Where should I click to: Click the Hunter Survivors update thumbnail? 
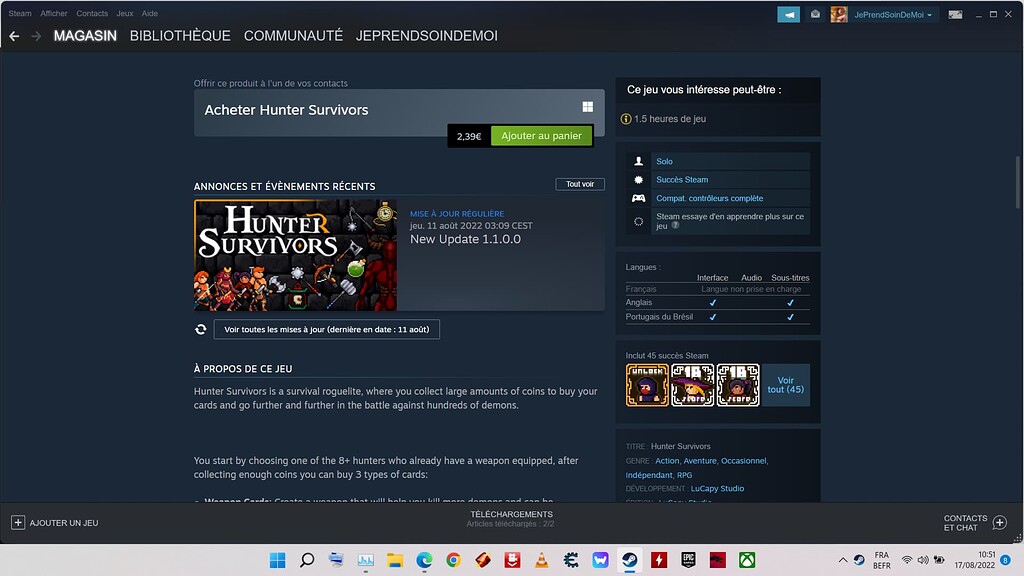(295, 255)
